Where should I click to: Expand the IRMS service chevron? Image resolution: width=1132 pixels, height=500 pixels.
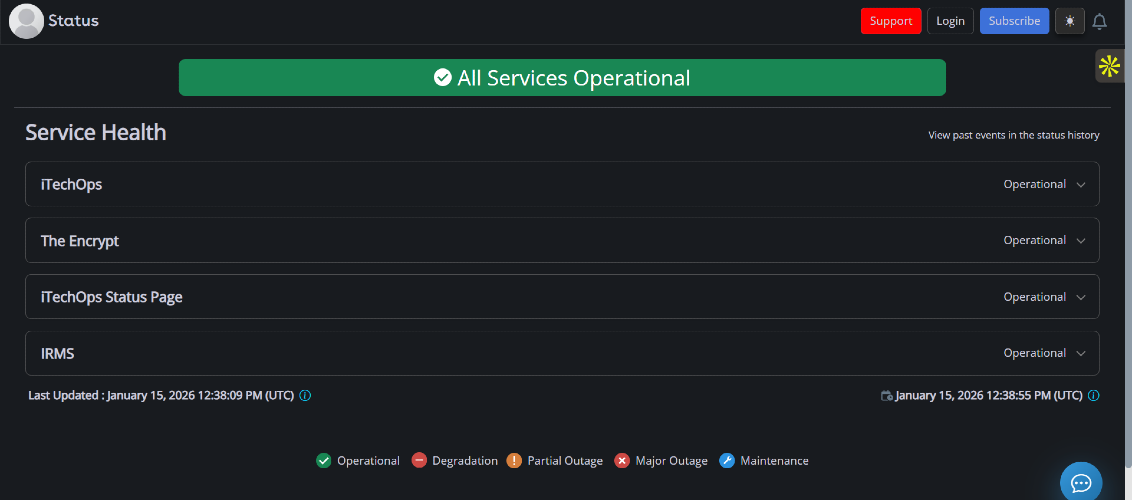[x=1081, y=353]
